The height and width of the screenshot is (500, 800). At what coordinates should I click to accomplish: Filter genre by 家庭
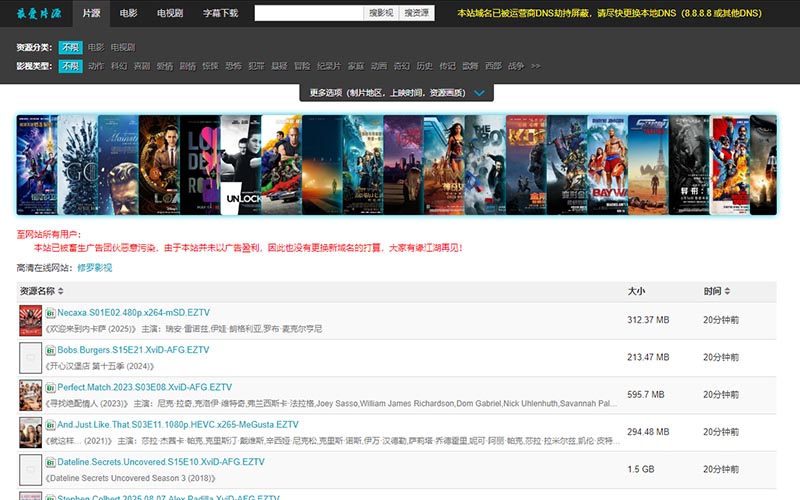pos(356,66)
